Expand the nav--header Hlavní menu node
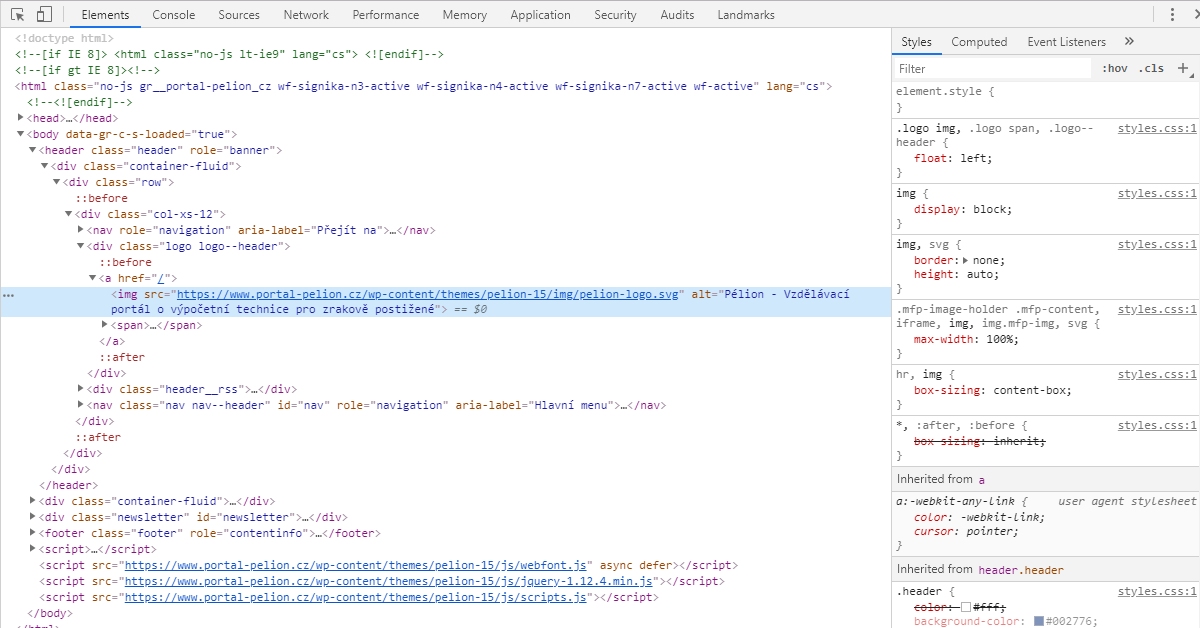1200x628 pixels. pyautogui.click(x=81, y=405)
